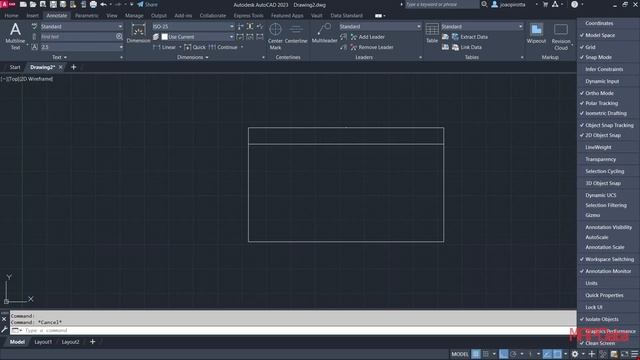Click the workspace switching gear icon
Viewport: 640px width, 360px height.
[575, 354]
